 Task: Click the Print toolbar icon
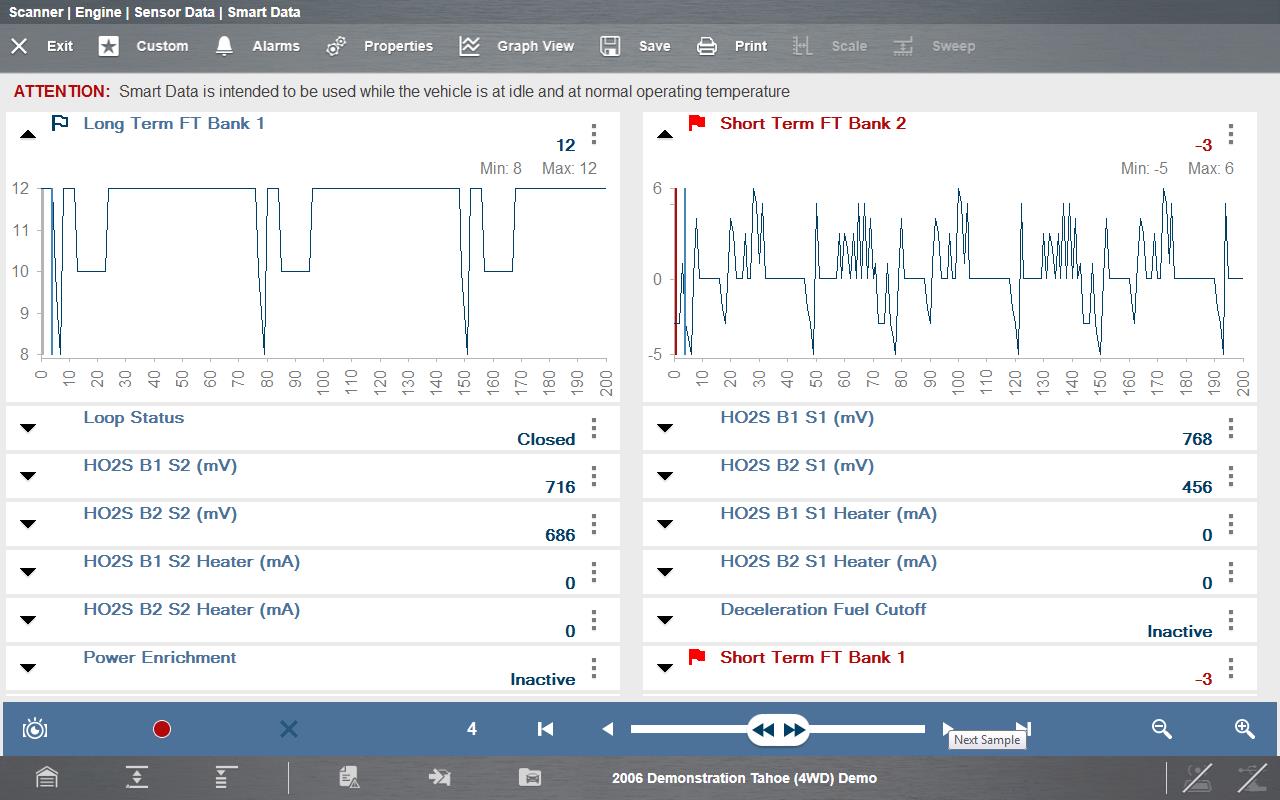(707, 46)
